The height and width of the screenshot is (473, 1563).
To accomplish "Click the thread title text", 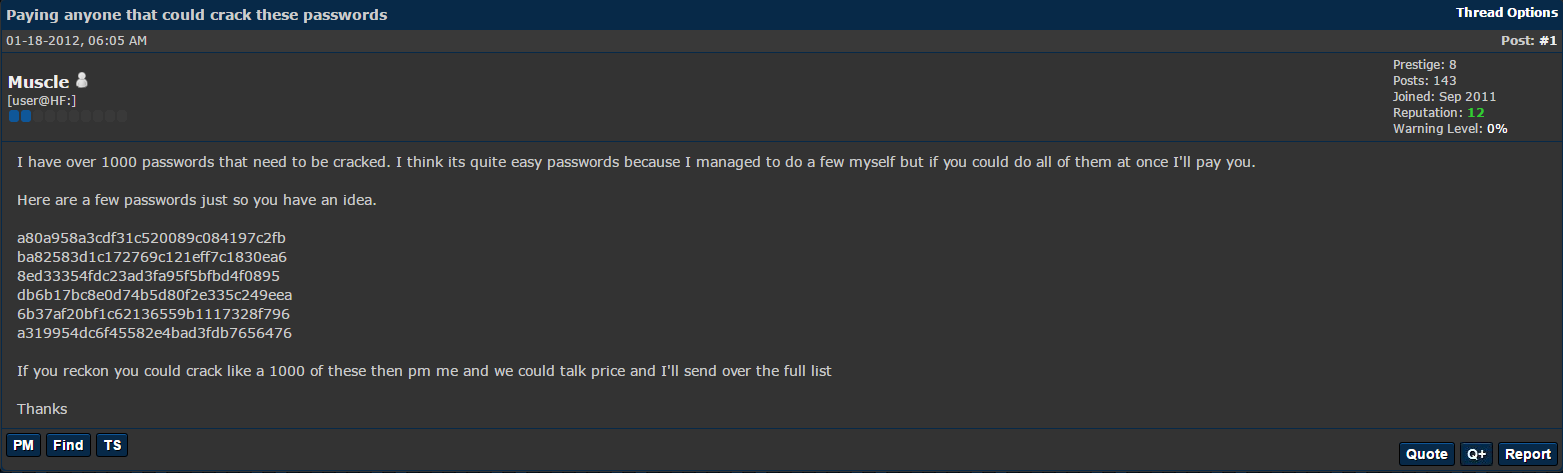I will pos(197,15).
